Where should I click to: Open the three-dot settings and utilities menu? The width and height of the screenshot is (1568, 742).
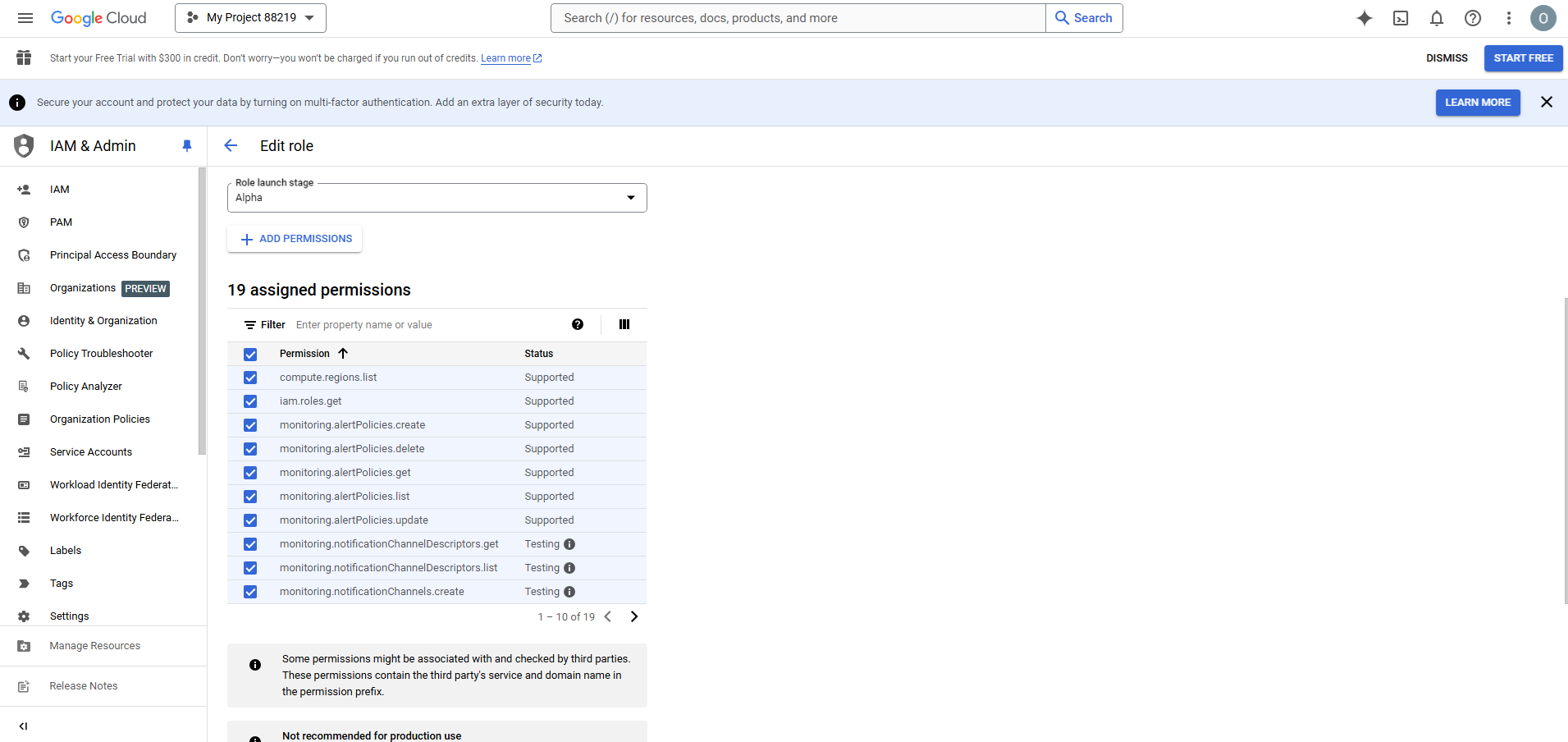[1509, 18]
